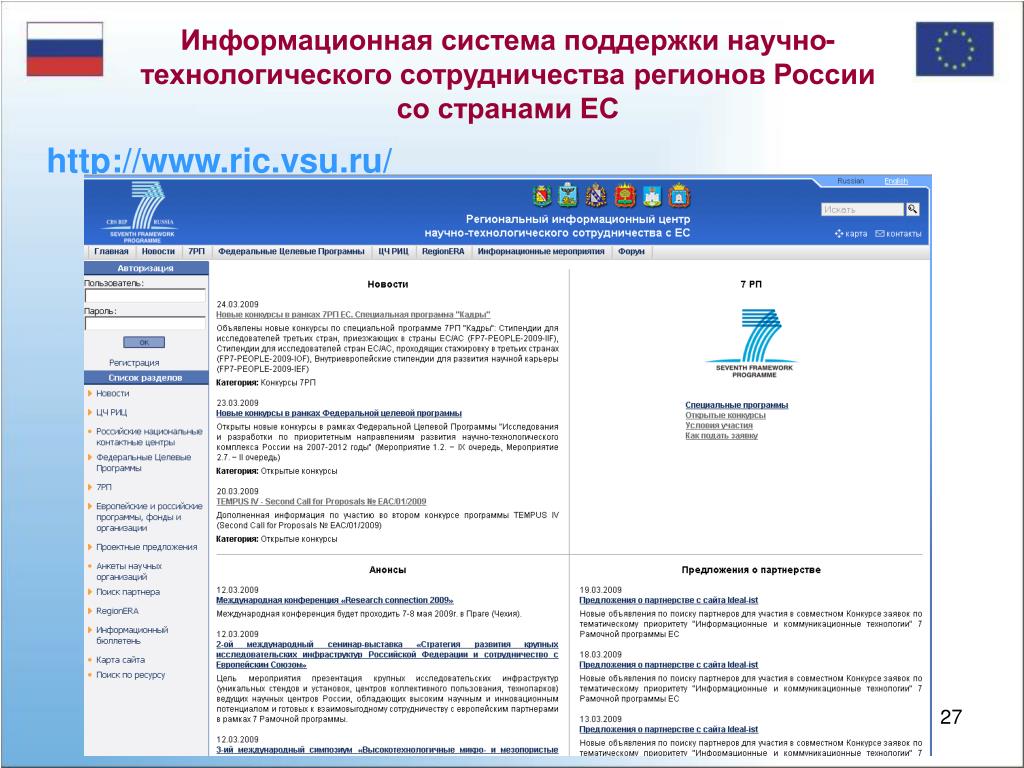This screenshot has height=768, width=1024.
Task: Open Новости in the sidebar section list
Action: pos(112,393)
